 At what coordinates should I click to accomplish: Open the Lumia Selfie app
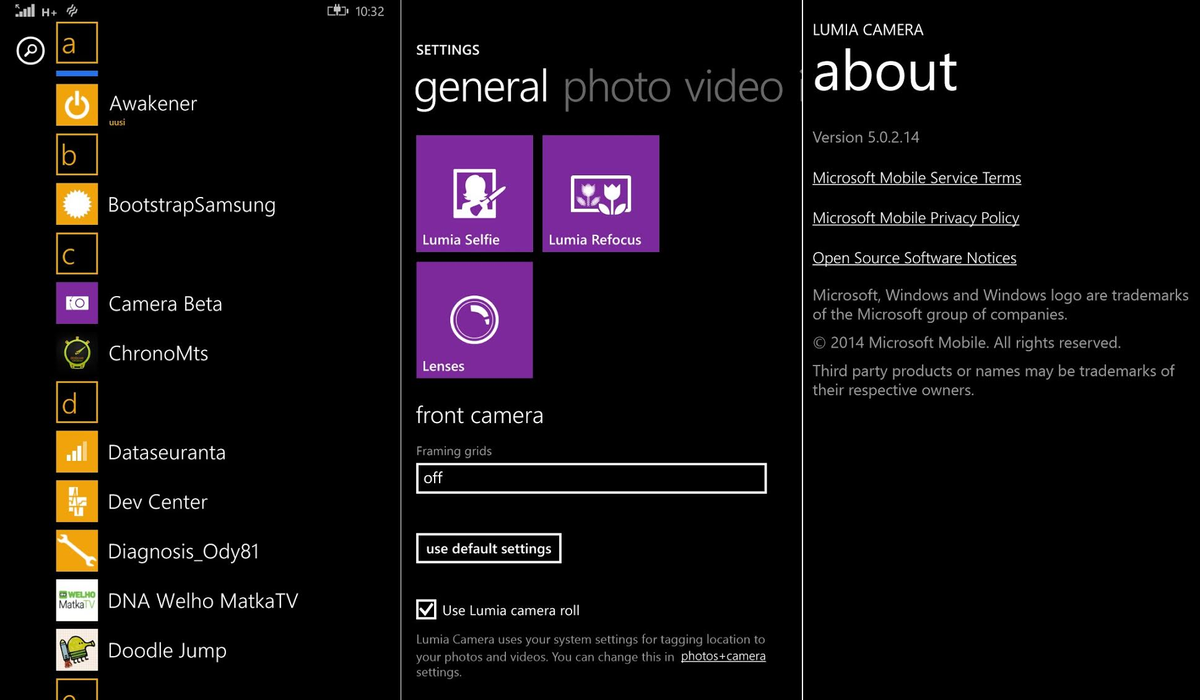[474, 193]
